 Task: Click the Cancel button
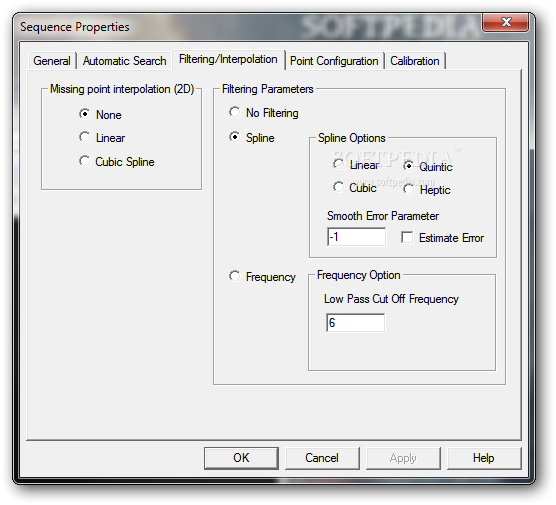coord(322,458)
